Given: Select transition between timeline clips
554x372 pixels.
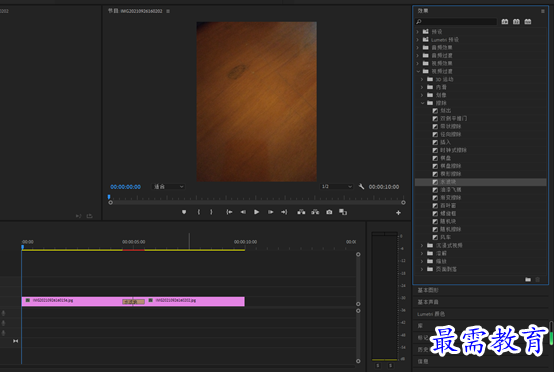Looking at the screenshot, I should point(133,302).
